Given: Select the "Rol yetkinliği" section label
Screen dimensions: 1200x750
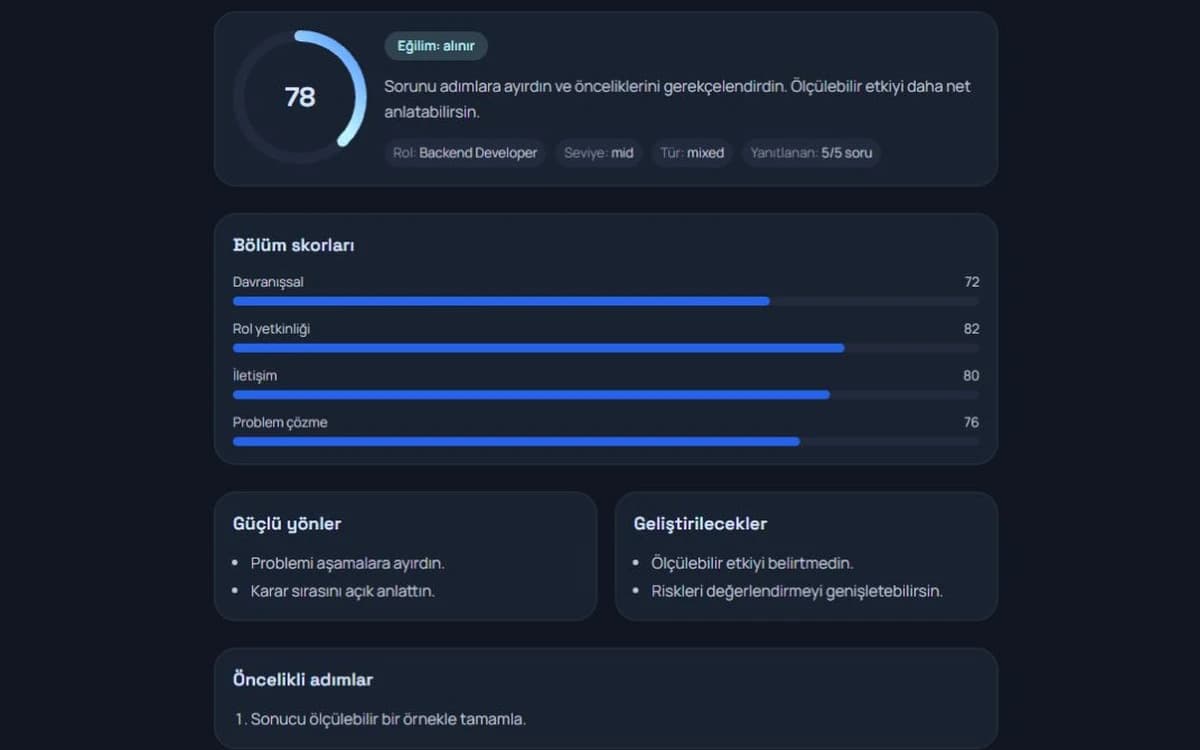Looking at the screenshot, I should pyautogui.click(x=271, y=329).
